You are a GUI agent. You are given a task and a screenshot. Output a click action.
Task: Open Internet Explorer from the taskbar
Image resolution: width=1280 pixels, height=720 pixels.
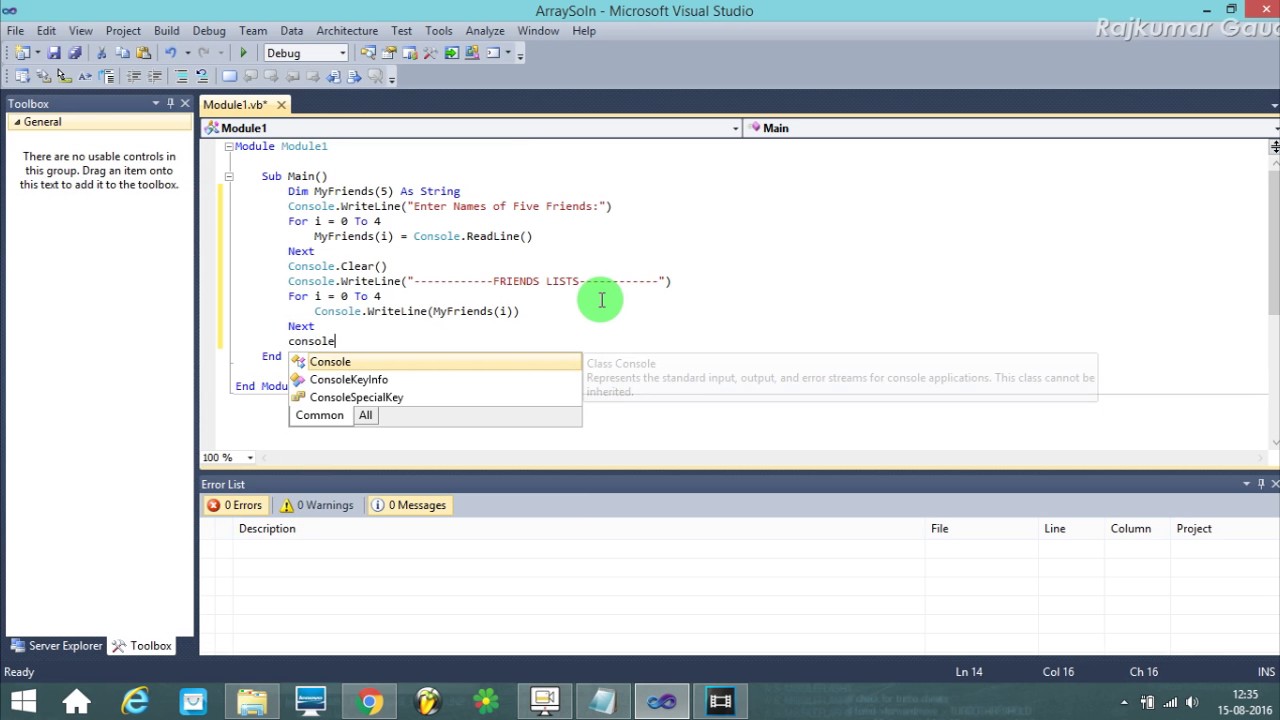click(135, 701)
